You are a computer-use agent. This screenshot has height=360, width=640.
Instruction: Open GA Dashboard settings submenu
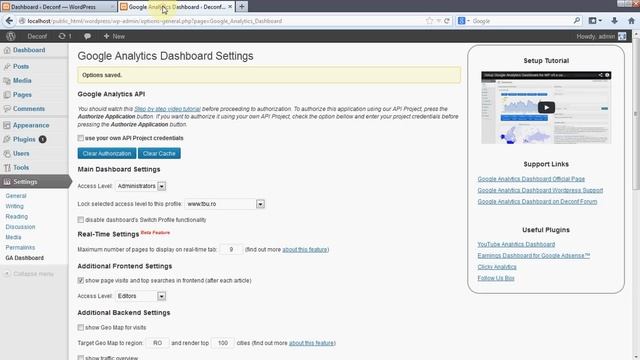(24, 258)
